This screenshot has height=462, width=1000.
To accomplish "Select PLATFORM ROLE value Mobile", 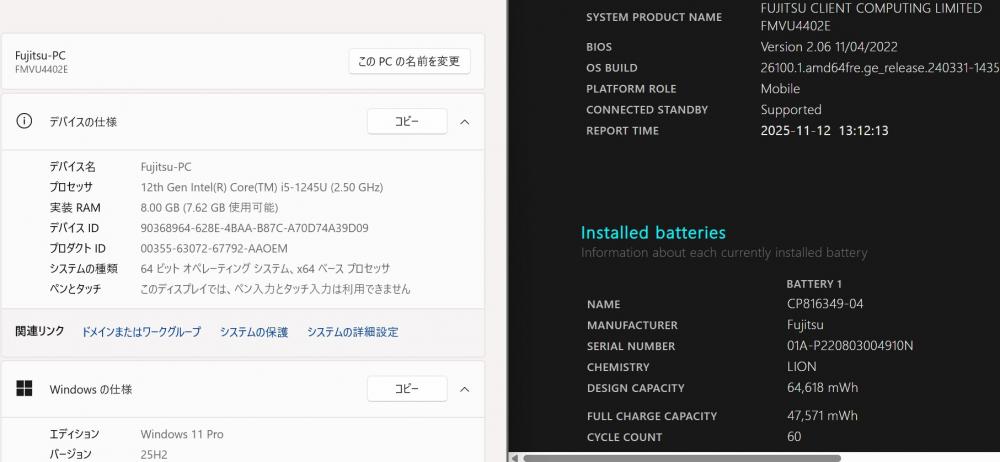I will point(780,89).
